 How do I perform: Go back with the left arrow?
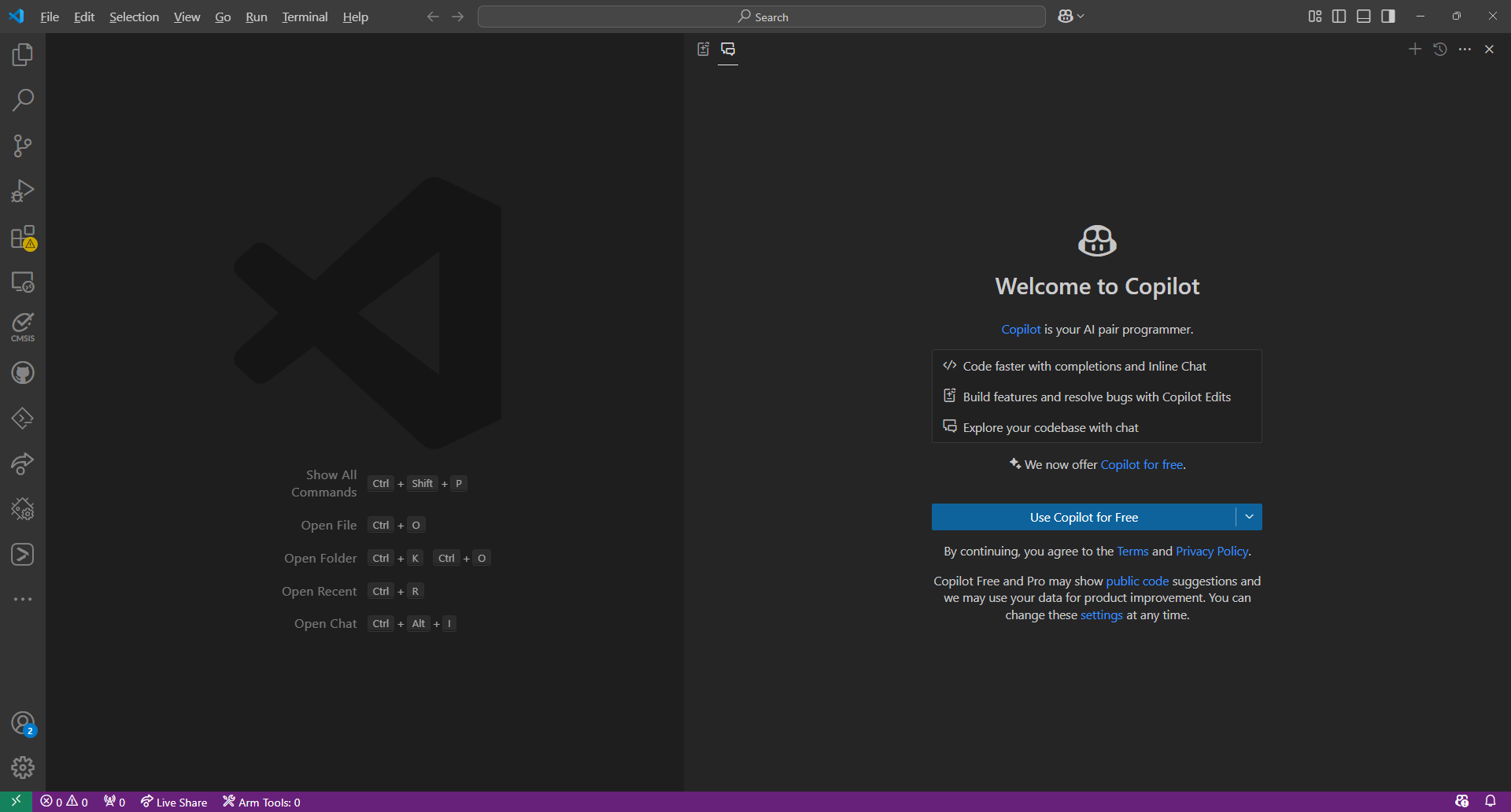pos(433,17)
